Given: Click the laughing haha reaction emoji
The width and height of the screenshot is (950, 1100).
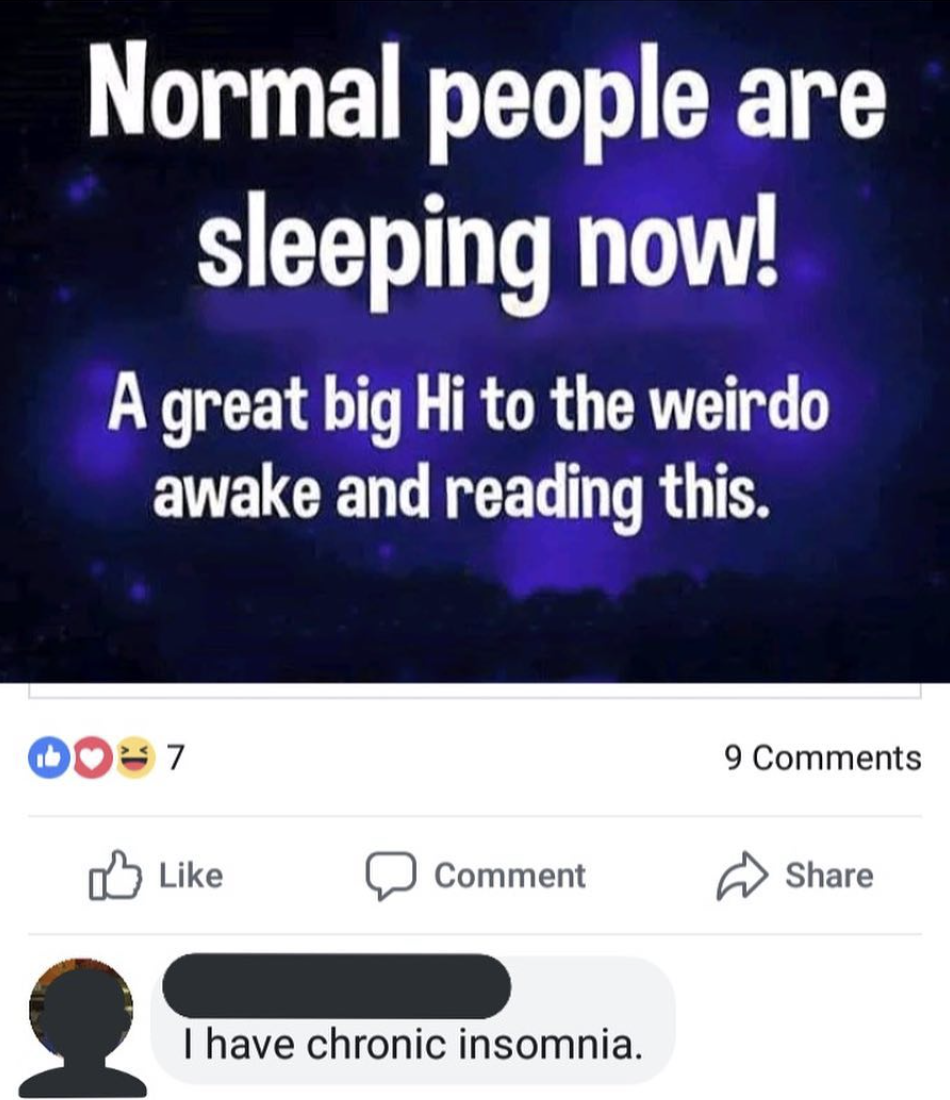Looking at the screenshot, I should click(x=135, y=758).
